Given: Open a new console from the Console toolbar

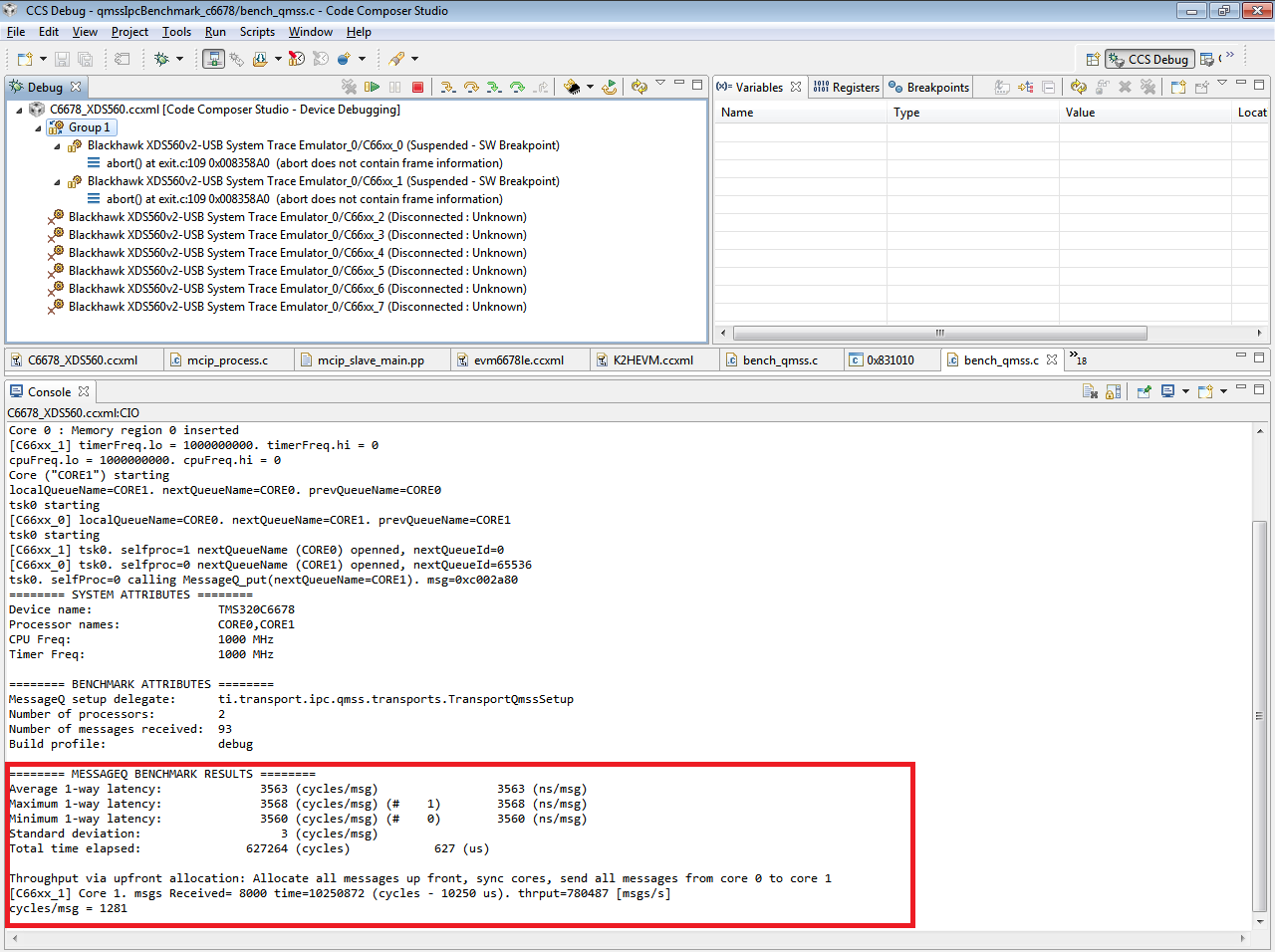Looking at the screenshot, I should pos(1205,390).
